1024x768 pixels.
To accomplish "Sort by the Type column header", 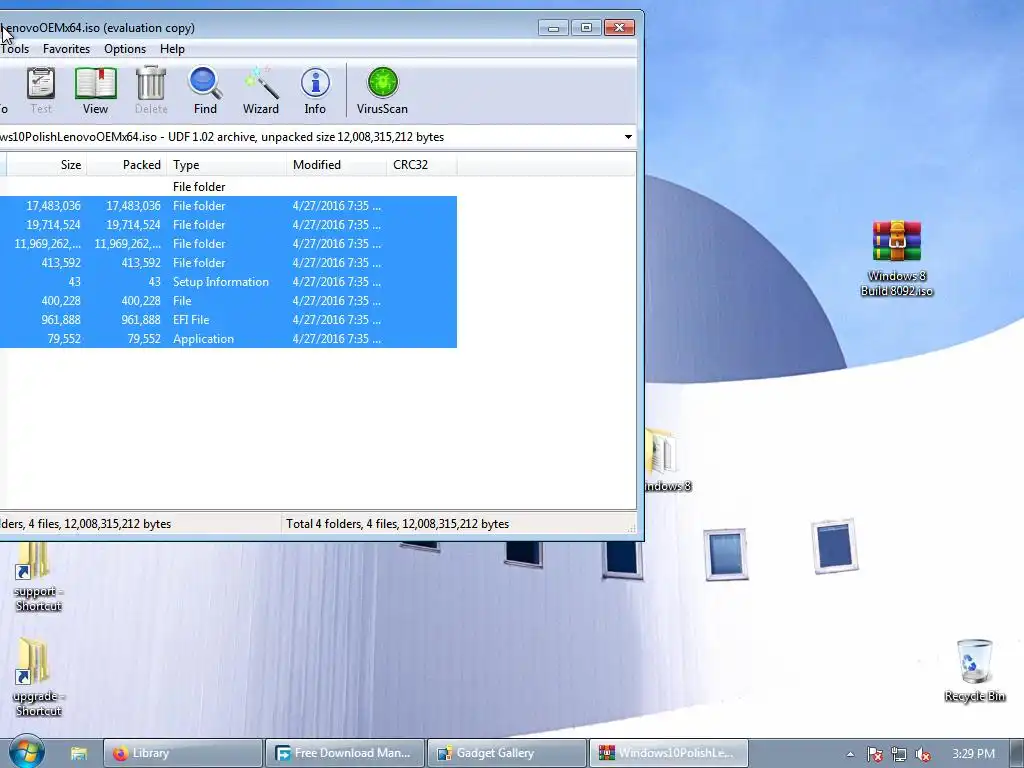I will (226, 165).
